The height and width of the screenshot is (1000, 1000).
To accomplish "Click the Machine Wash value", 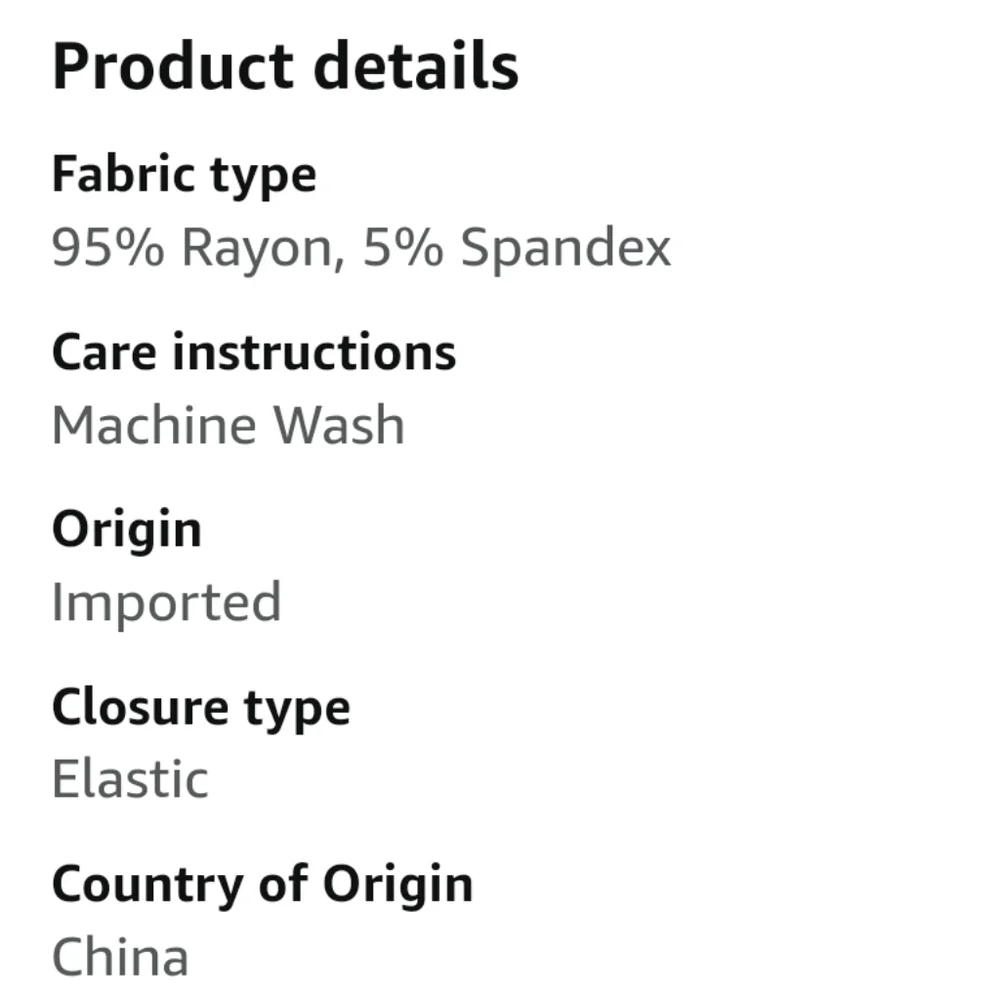I will tap(228, 425).
